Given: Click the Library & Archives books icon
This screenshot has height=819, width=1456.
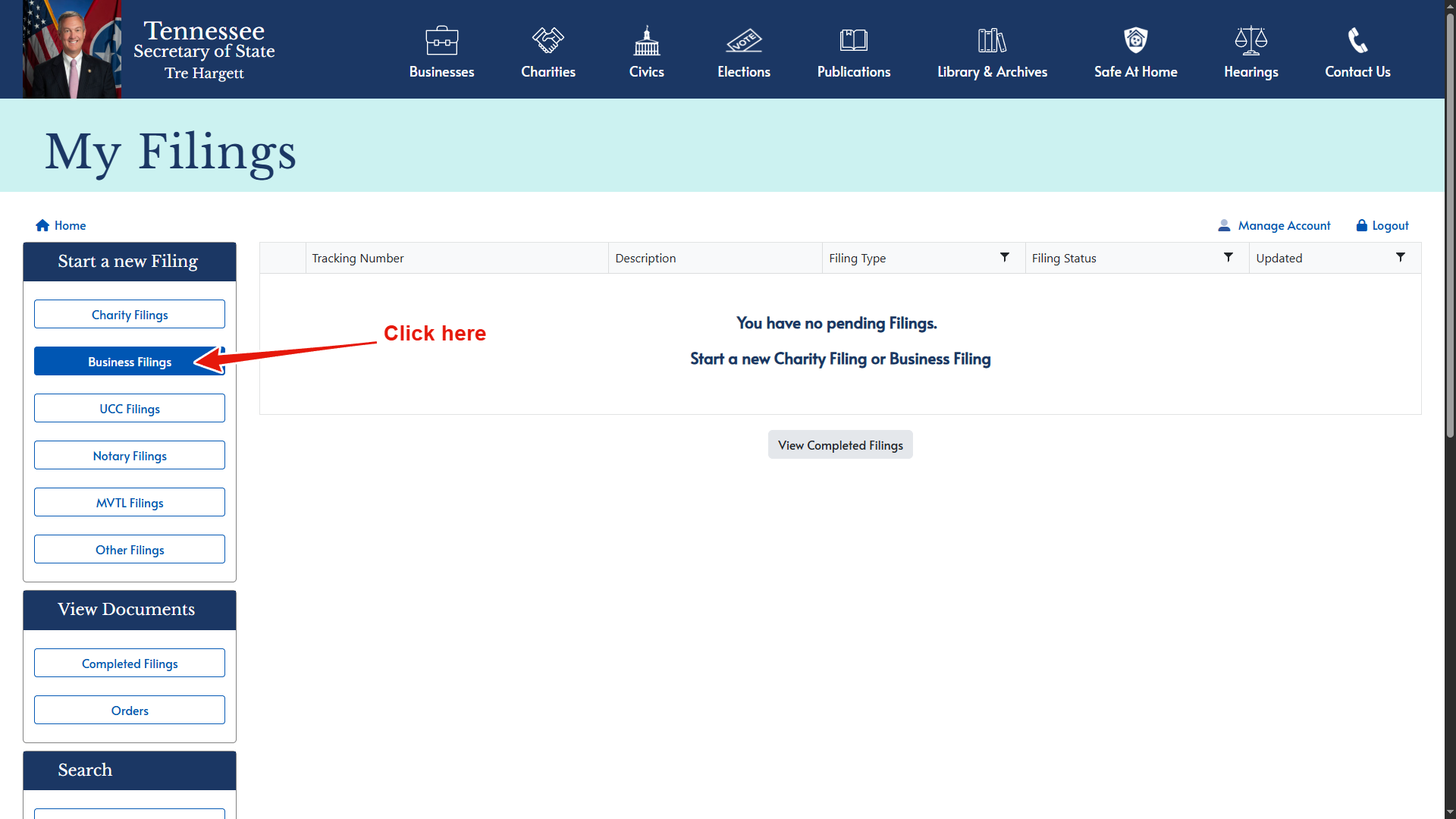Looking at the screenshot, I should coord(991,40).
